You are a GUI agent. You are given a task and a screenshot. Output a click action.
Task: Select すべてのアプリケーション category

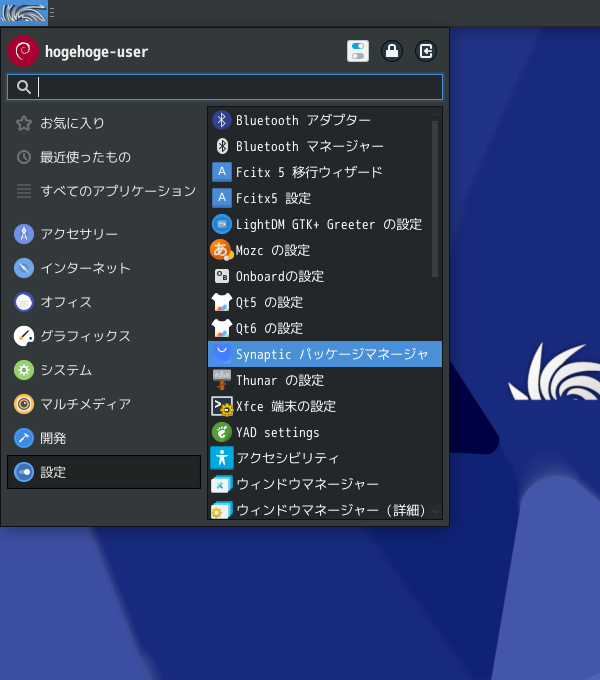(104, 191)
